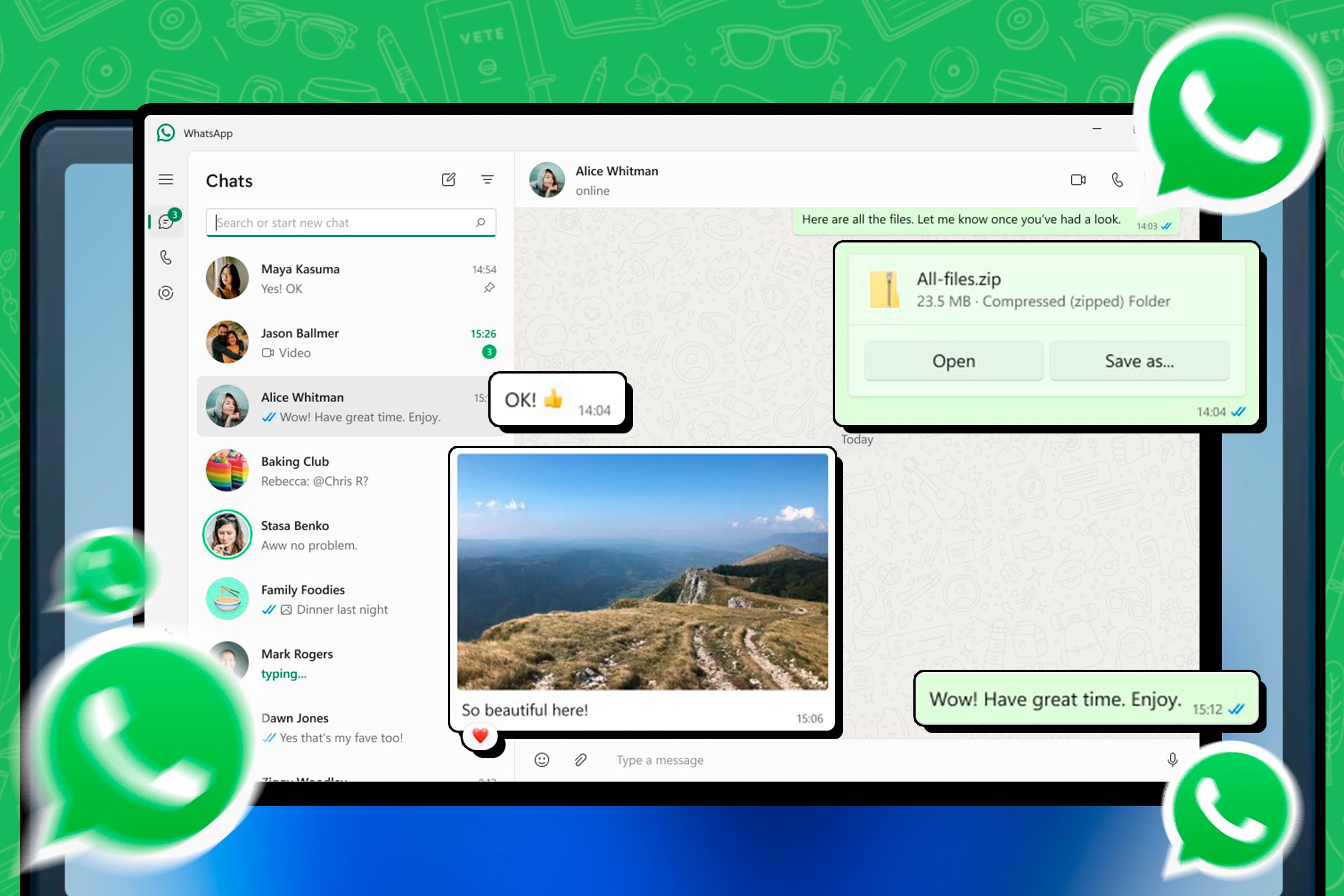This screenshot has width=1344, height=896.
Task: Expand Alice Whitman's profile by clicking her avatar
Action: [x=547, y=180]
